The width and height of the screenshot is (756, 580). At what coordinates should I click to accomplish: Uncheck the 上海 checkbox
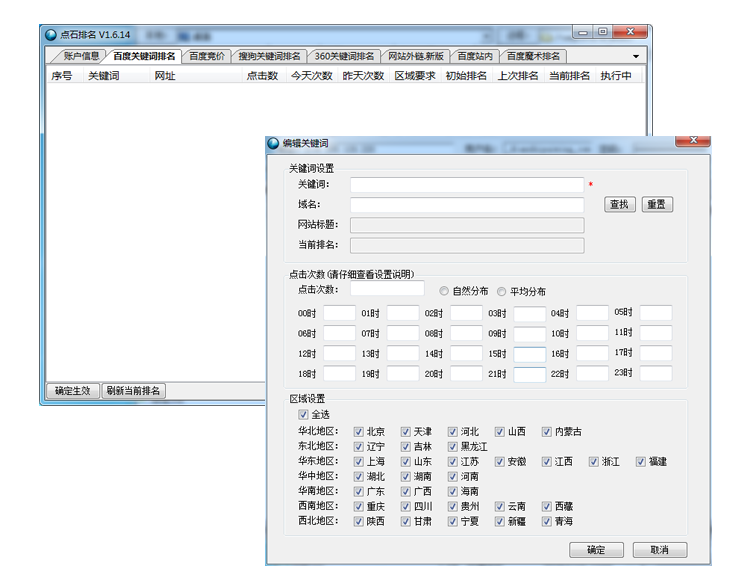coord(358,461)
